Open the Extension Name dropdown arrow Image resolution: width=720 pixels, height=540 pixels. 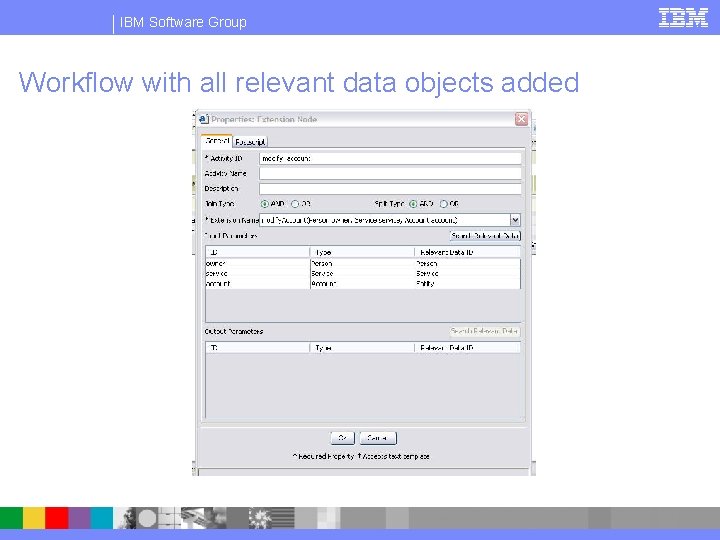coord(515,220)
